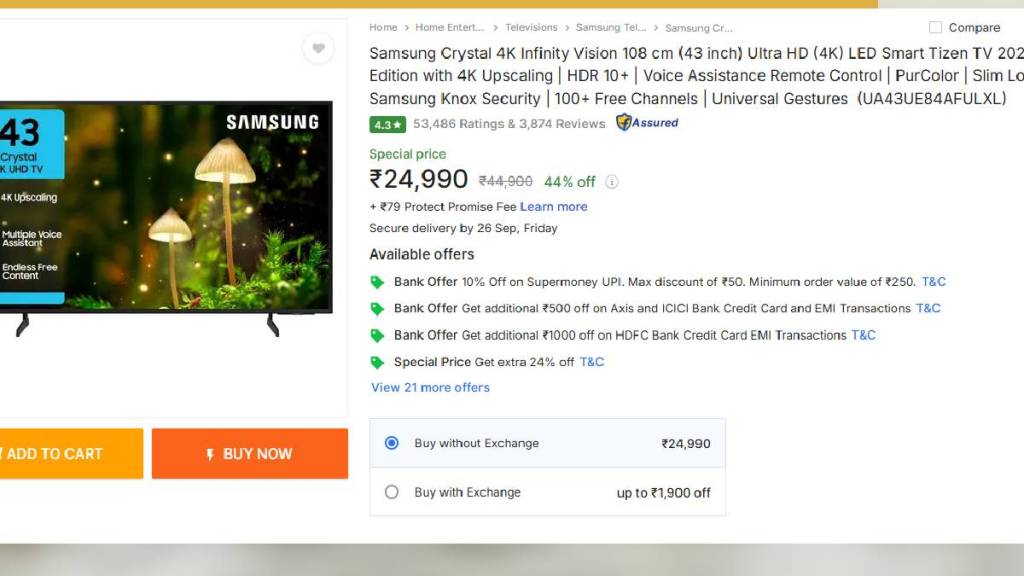The height and width of the screenshot is (576, 1024).
Task: Go to Televisions breadcrumb
Action: [x=531, y=28]
